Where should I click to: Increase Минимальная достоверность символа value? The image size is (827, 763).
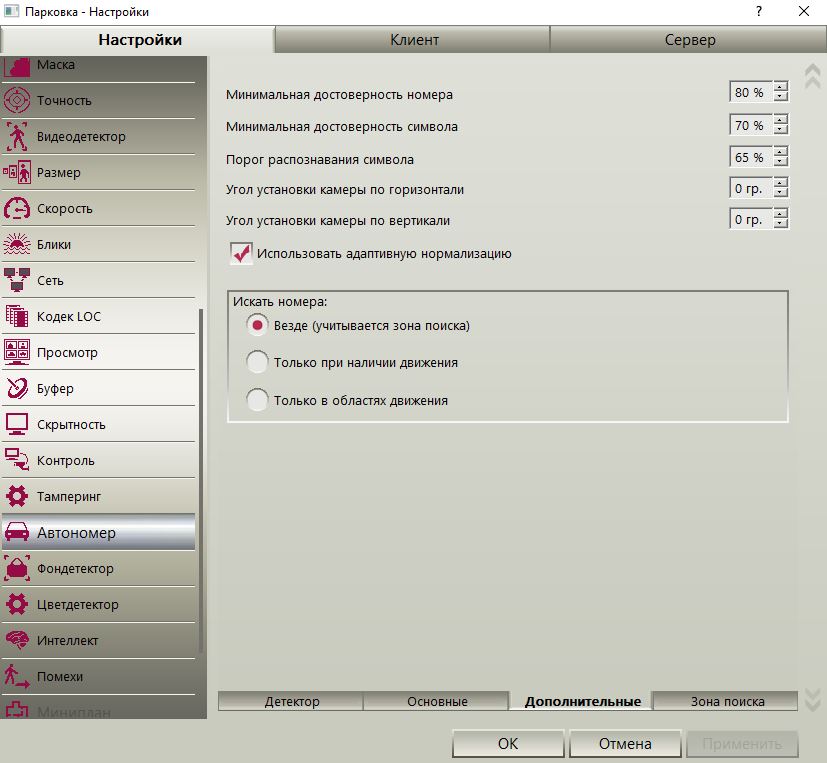(780, 120)
